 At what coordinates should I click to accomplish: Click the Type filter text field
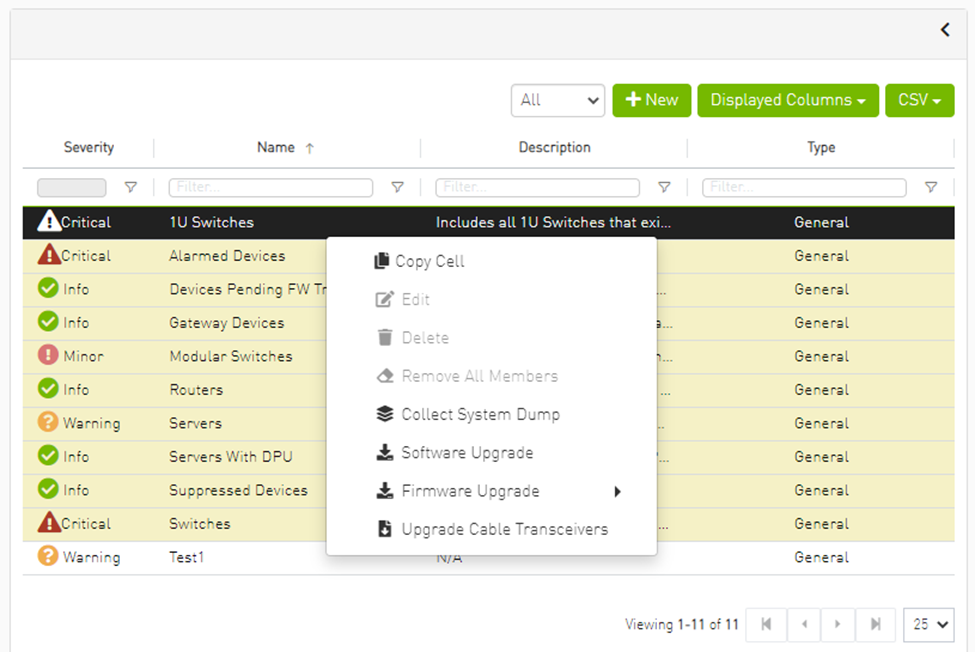[804, 187]
